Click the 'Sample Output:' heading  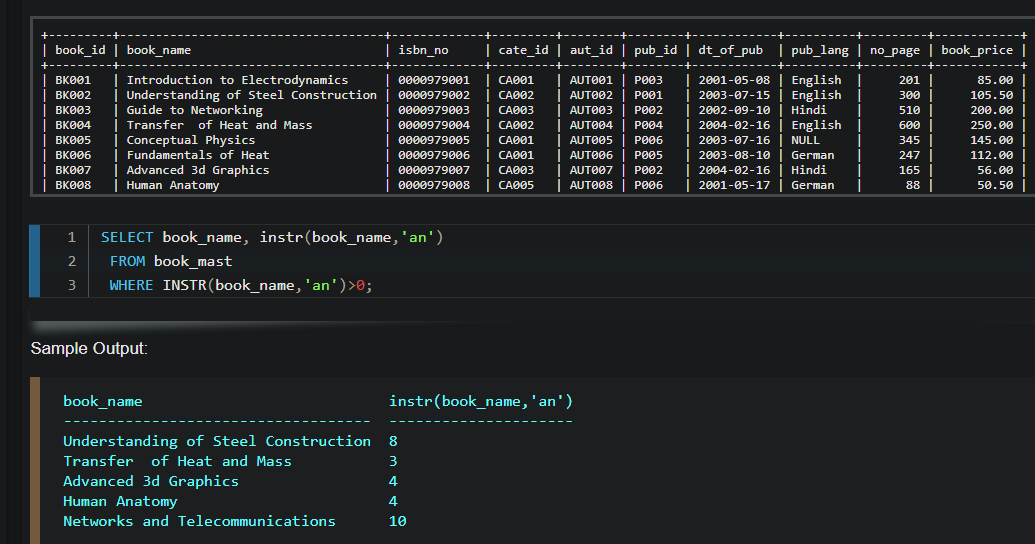point(89,349)
